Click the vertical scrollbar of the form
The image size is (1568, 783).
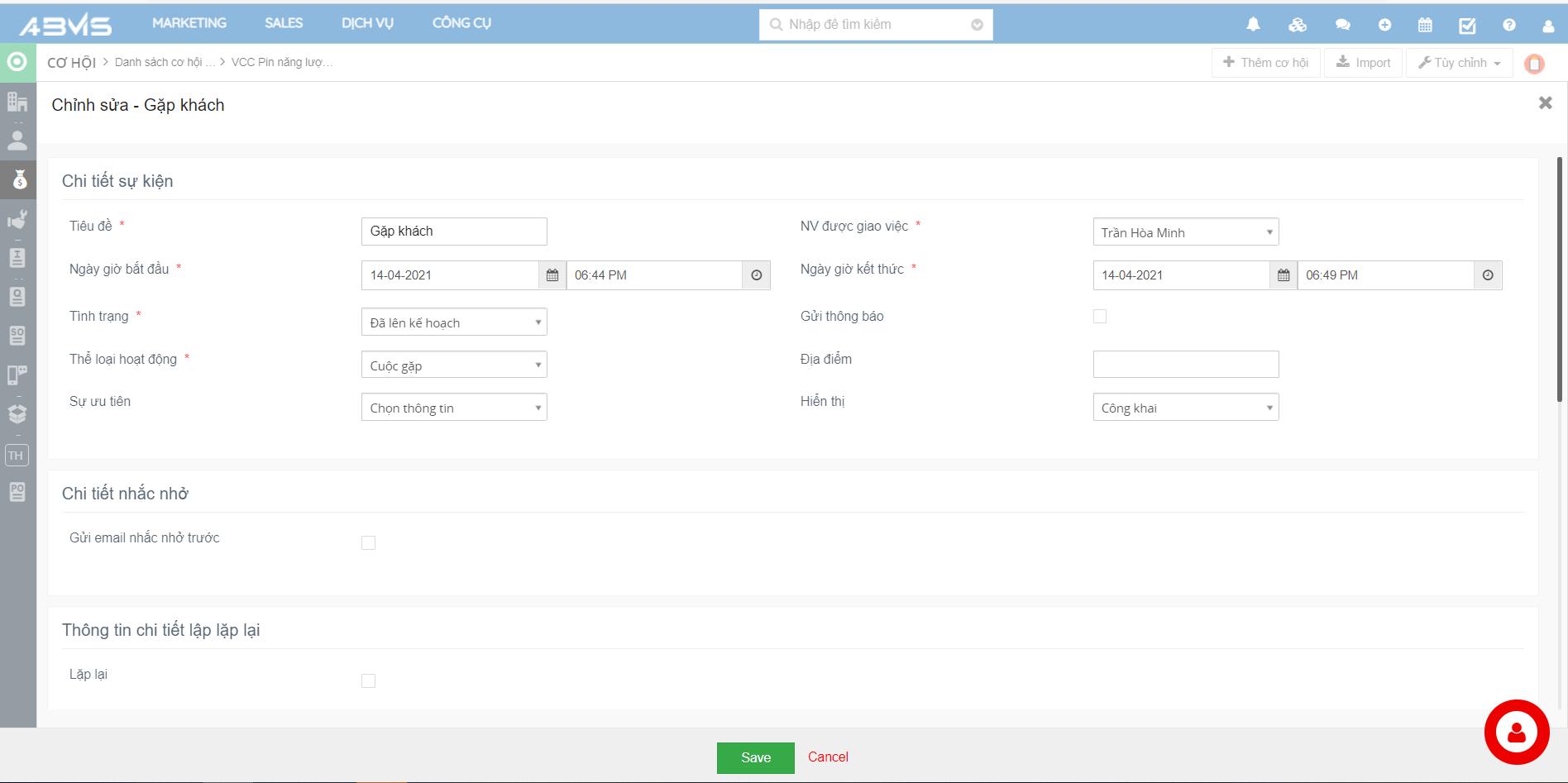click(1560, 281)
